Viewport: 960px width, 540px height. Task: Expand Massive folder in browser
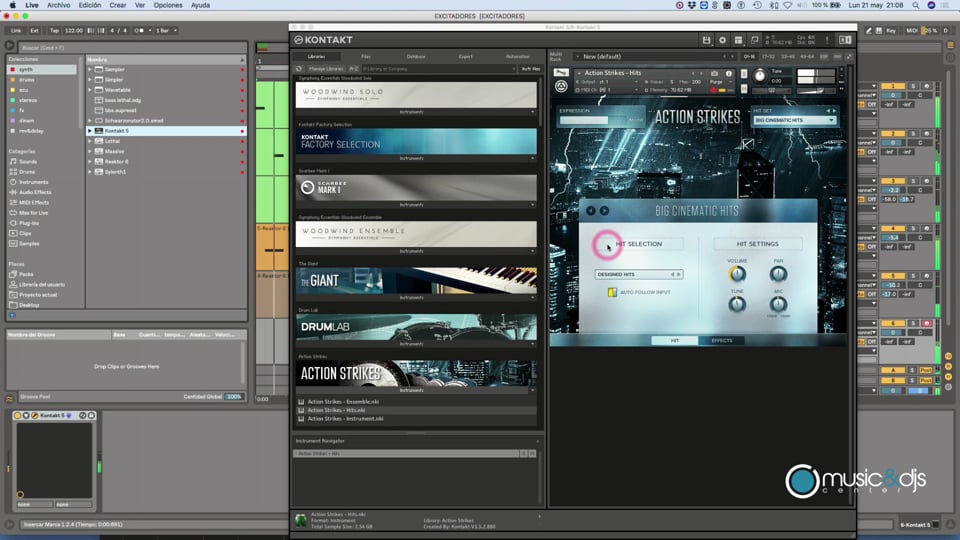click(90, 151)
